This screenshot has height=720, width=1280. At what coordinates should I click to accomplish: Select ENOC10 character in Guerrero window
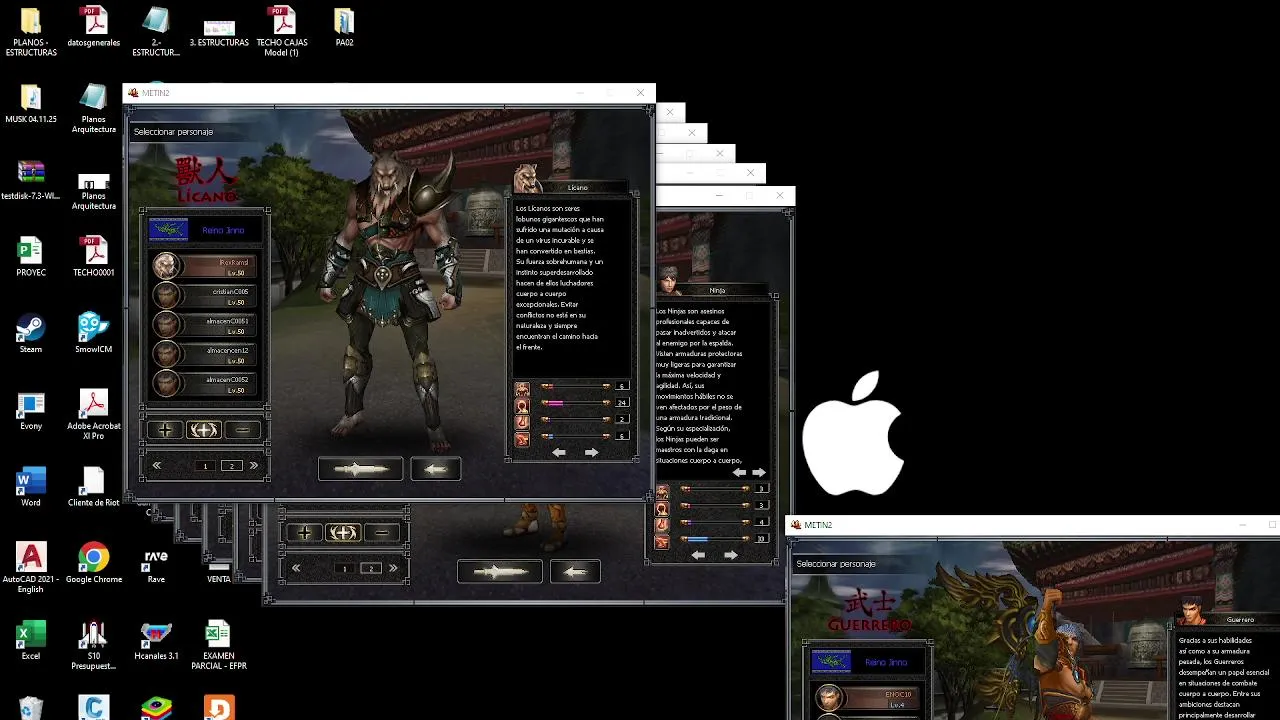(866, 698)
